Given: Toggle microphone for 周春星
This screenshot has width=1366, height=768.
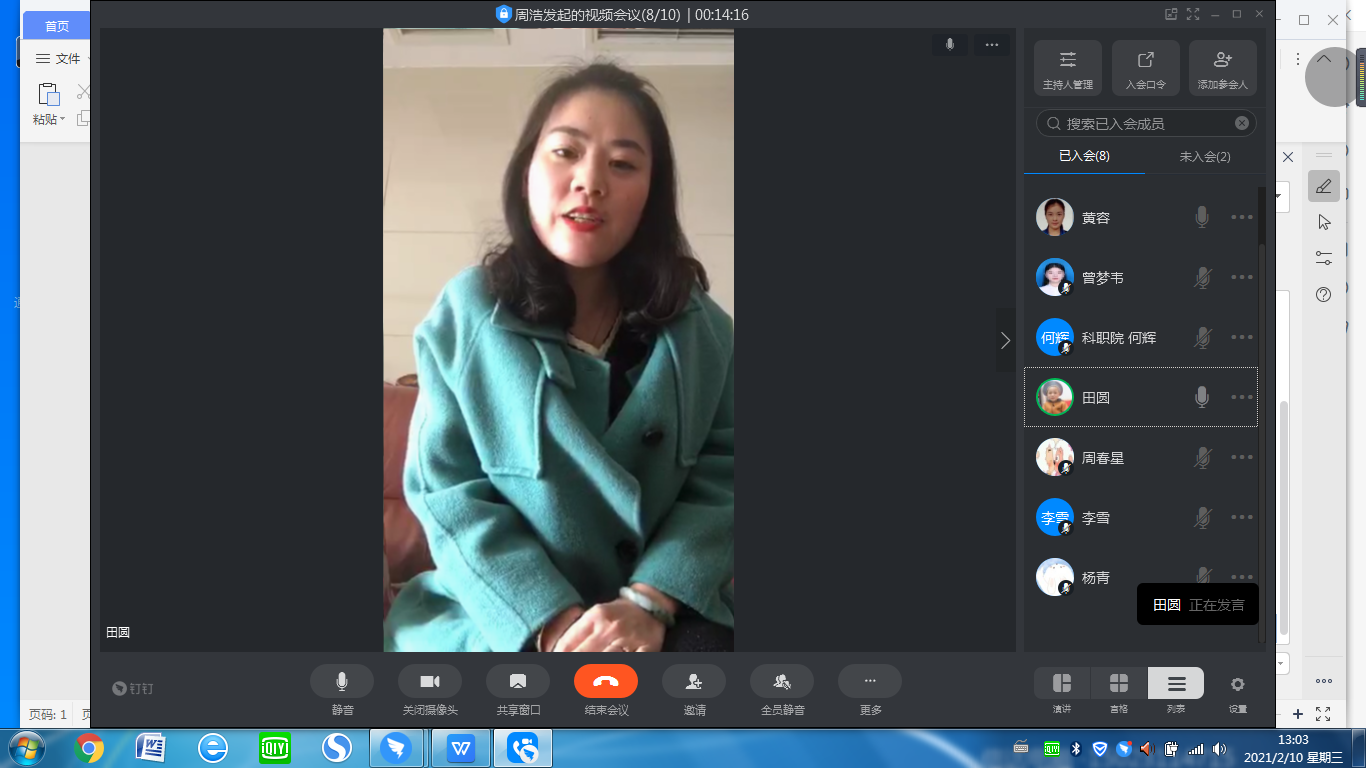Looking at the screenshot, I should pos(1202,458).
